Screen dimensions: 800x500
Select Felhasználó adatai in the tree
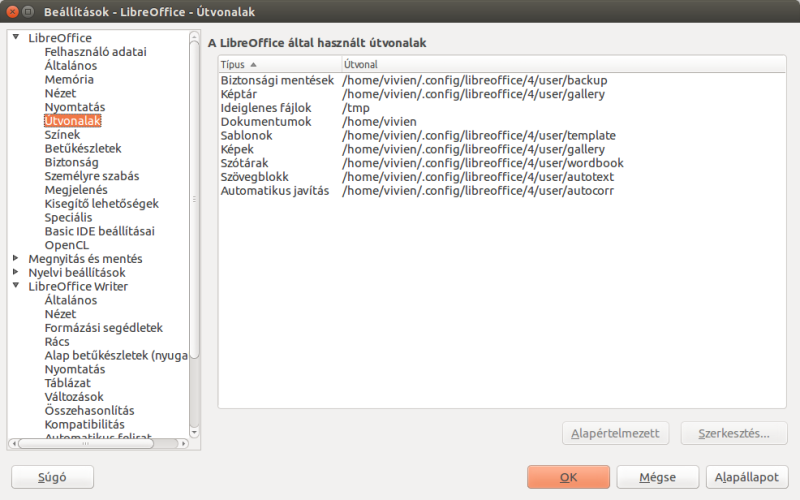point(95,52)
